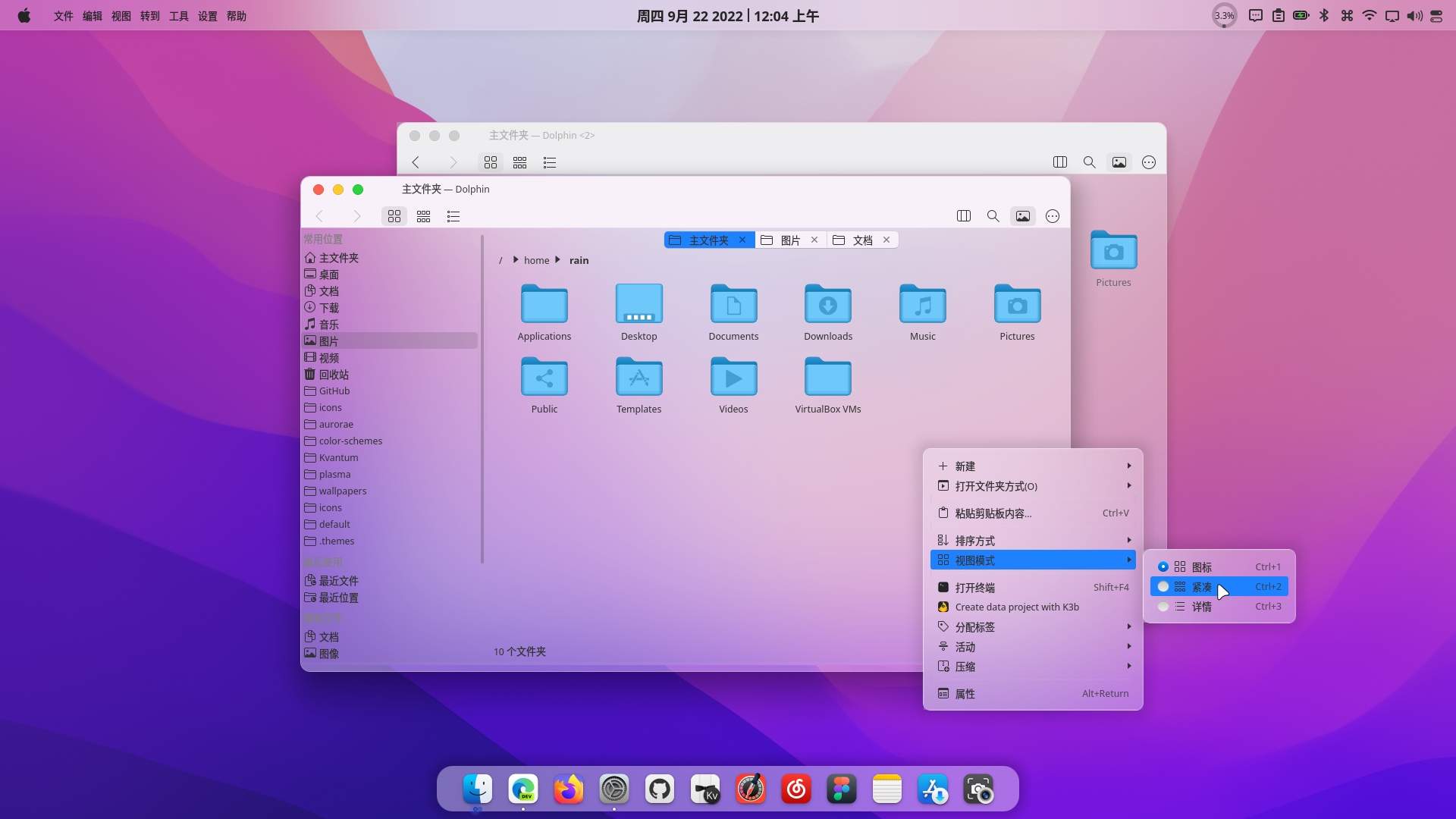Open the Music folder
Image resolution: width=1456 pixels, height=819 pixels.
coord(923,312)
